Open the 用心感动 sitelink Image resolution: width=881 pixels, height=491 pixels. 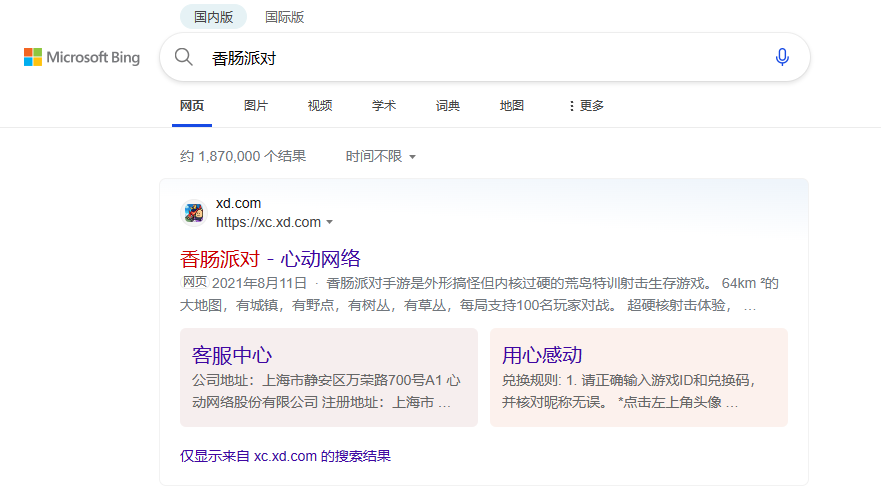tap(542, 355)
